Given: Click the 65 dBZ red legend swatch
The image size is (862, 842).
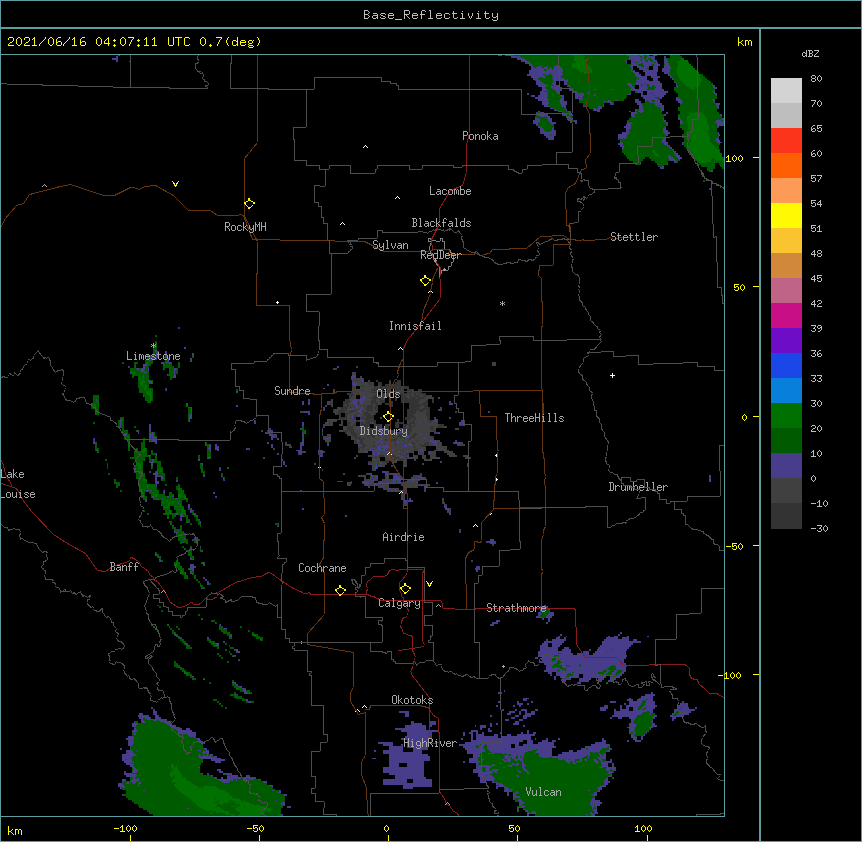Looking at the screenshot, I should pos(786,140).
